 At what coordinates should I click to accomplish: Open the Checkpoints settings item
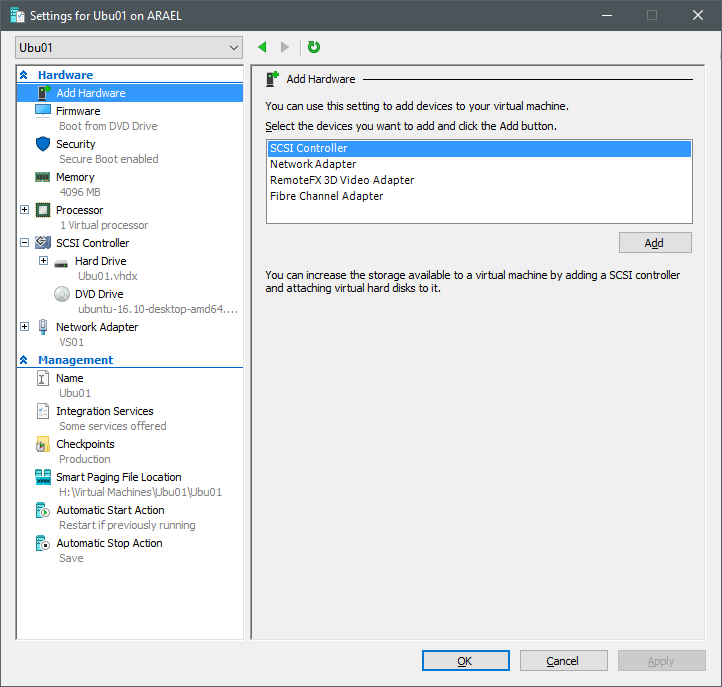[85, 444]
